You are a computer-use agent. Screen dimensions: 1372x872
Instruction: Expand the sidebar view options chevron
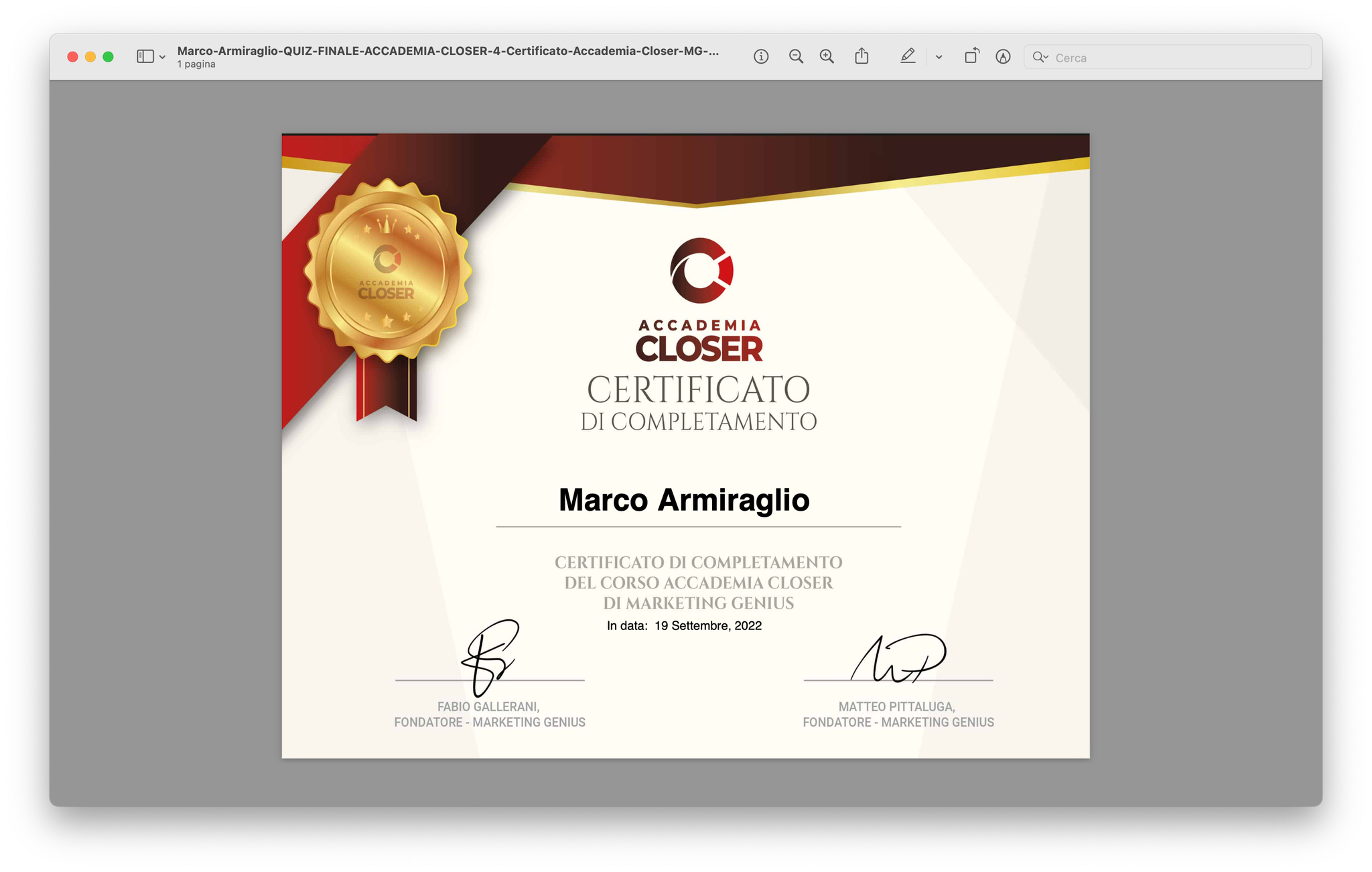(162, 58)
